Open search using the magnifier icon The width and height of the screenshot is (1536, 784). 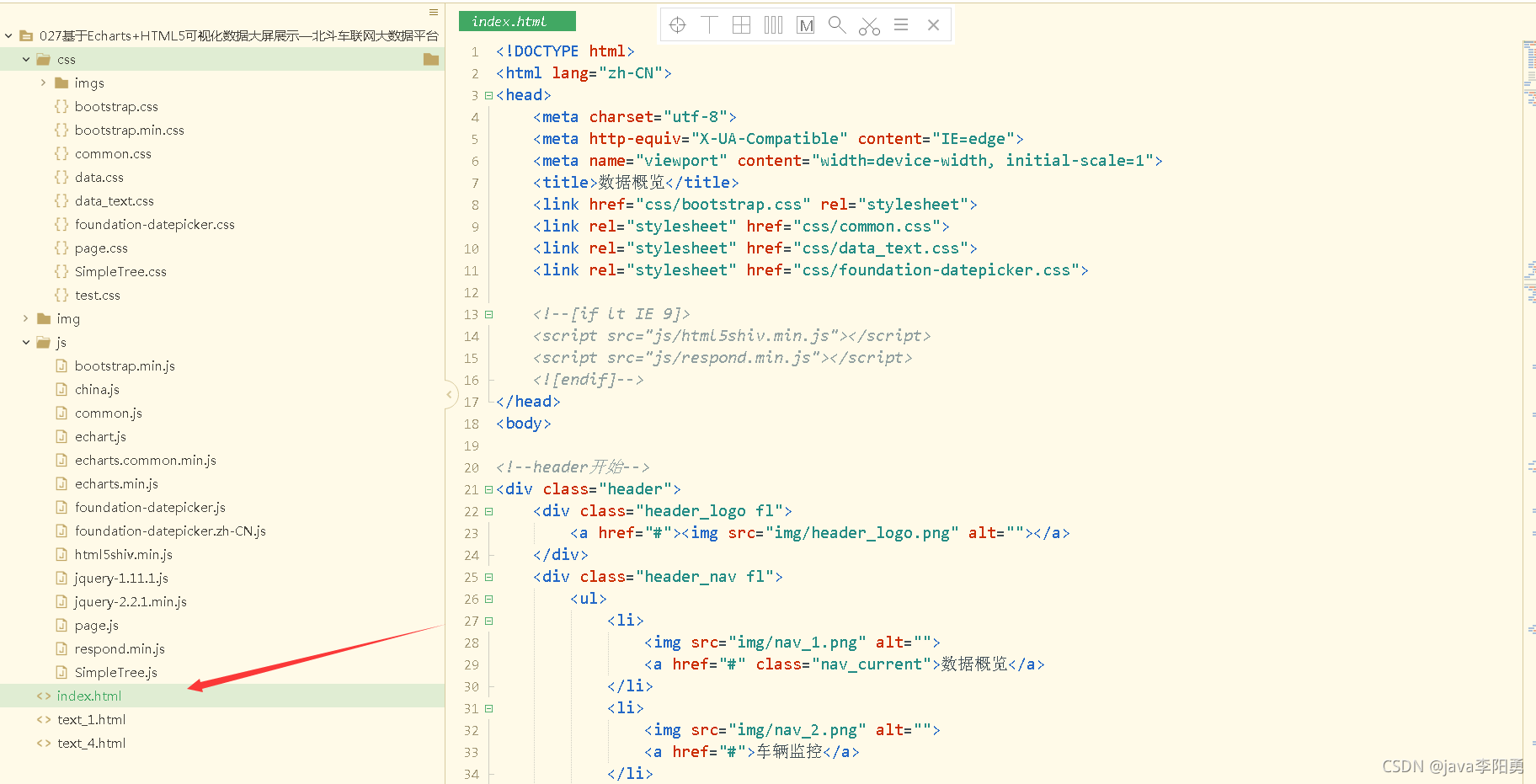coord(837,24)
